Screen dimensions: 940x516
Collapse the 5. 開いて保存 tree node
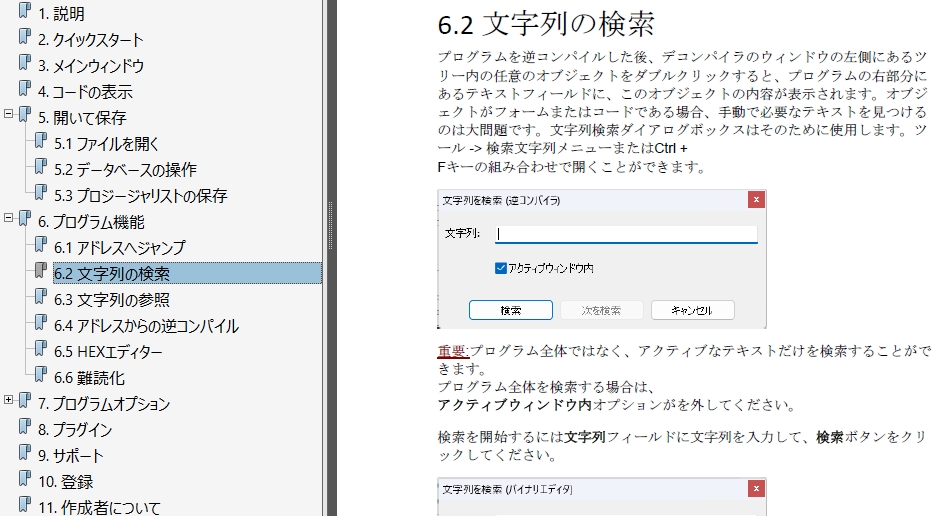(8, 113)
